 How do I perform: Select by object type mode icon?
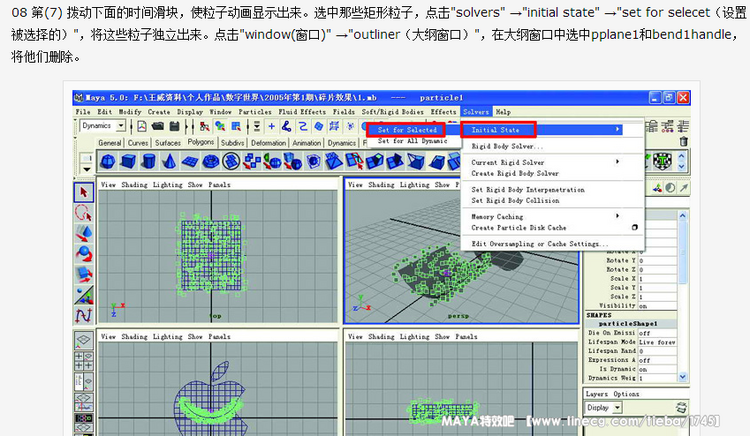tap(220, 126)
